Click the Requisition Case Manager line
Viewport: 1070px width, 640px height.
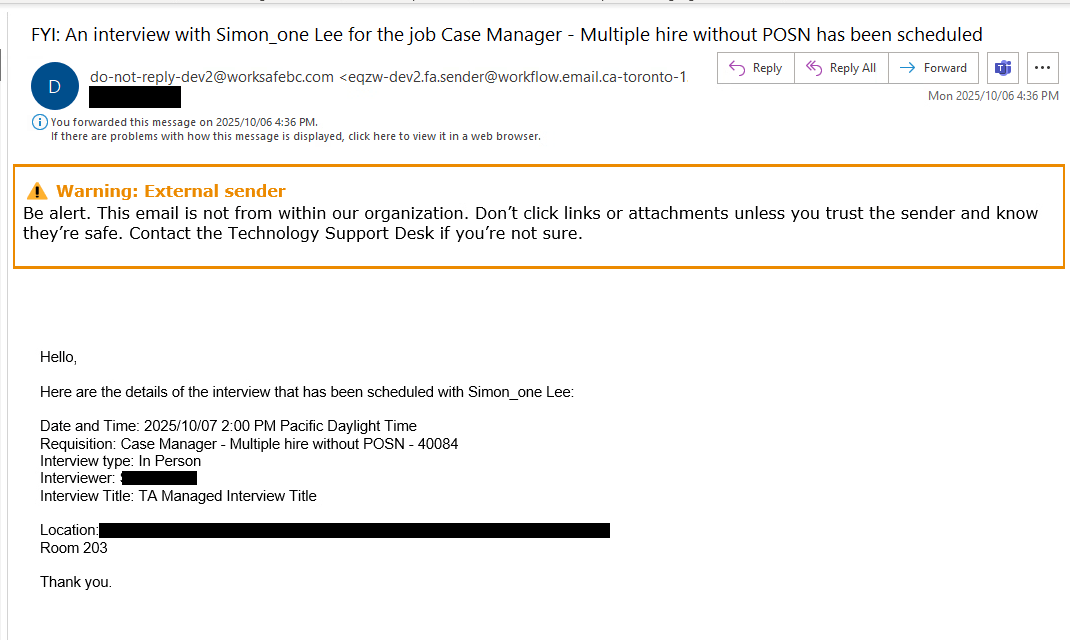249,444
